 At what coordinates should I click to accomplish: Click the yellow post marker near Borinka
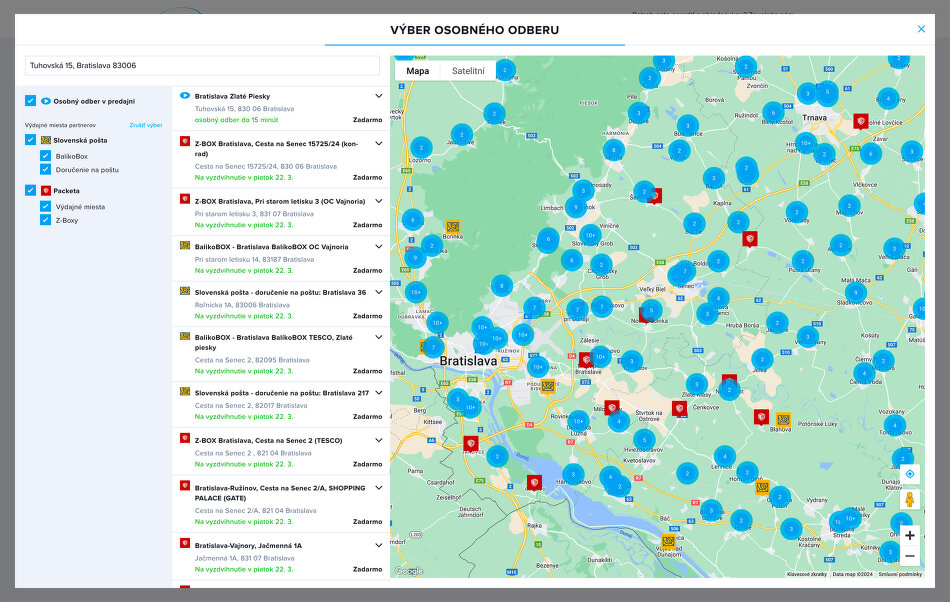pos(452,227)
